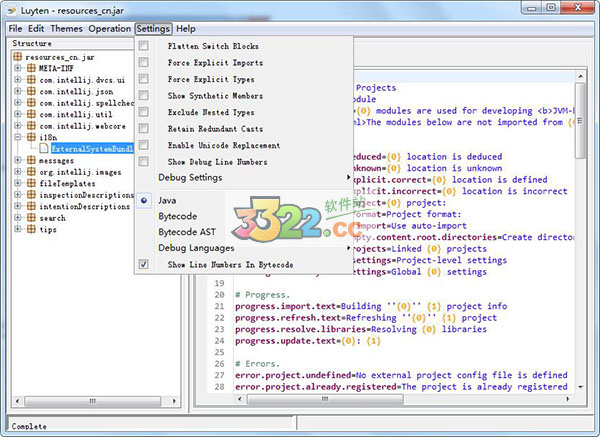The height and width of the screenshot is (437, 600).
Task: Click the tips package icon
Action: [31, 229]
